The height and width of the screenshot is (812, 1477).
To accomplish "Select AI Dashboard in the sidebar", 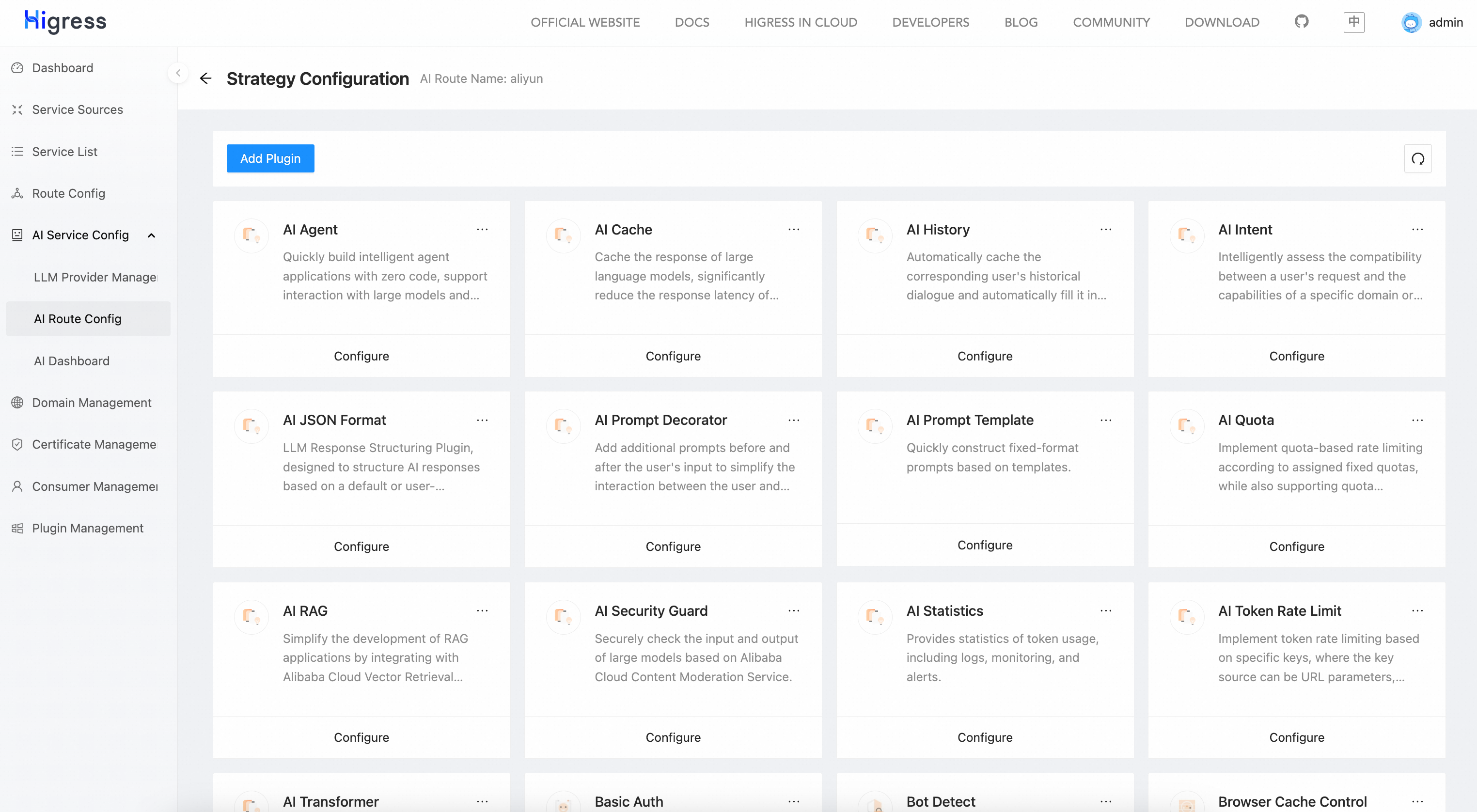I will (x=72, y=360).
